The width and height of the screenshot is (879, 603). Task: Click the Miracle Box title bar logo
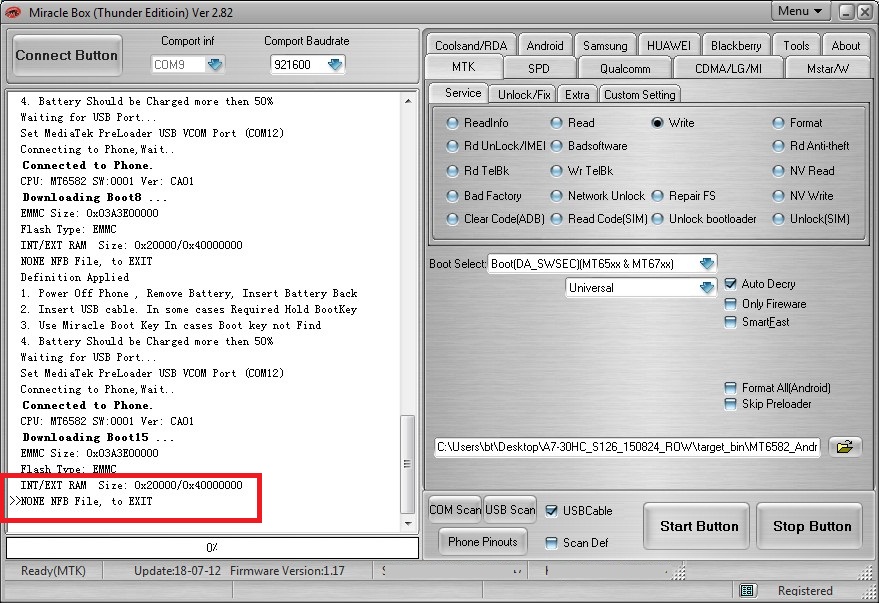12,12
